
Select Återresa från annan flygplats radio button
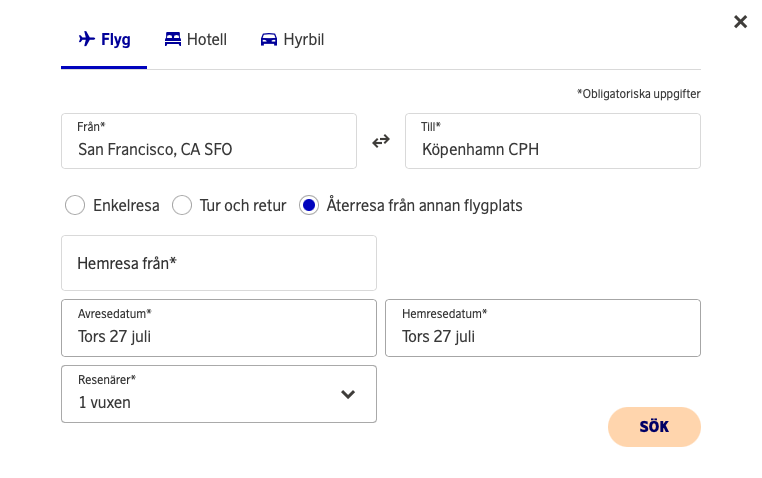tap(309, 206)
